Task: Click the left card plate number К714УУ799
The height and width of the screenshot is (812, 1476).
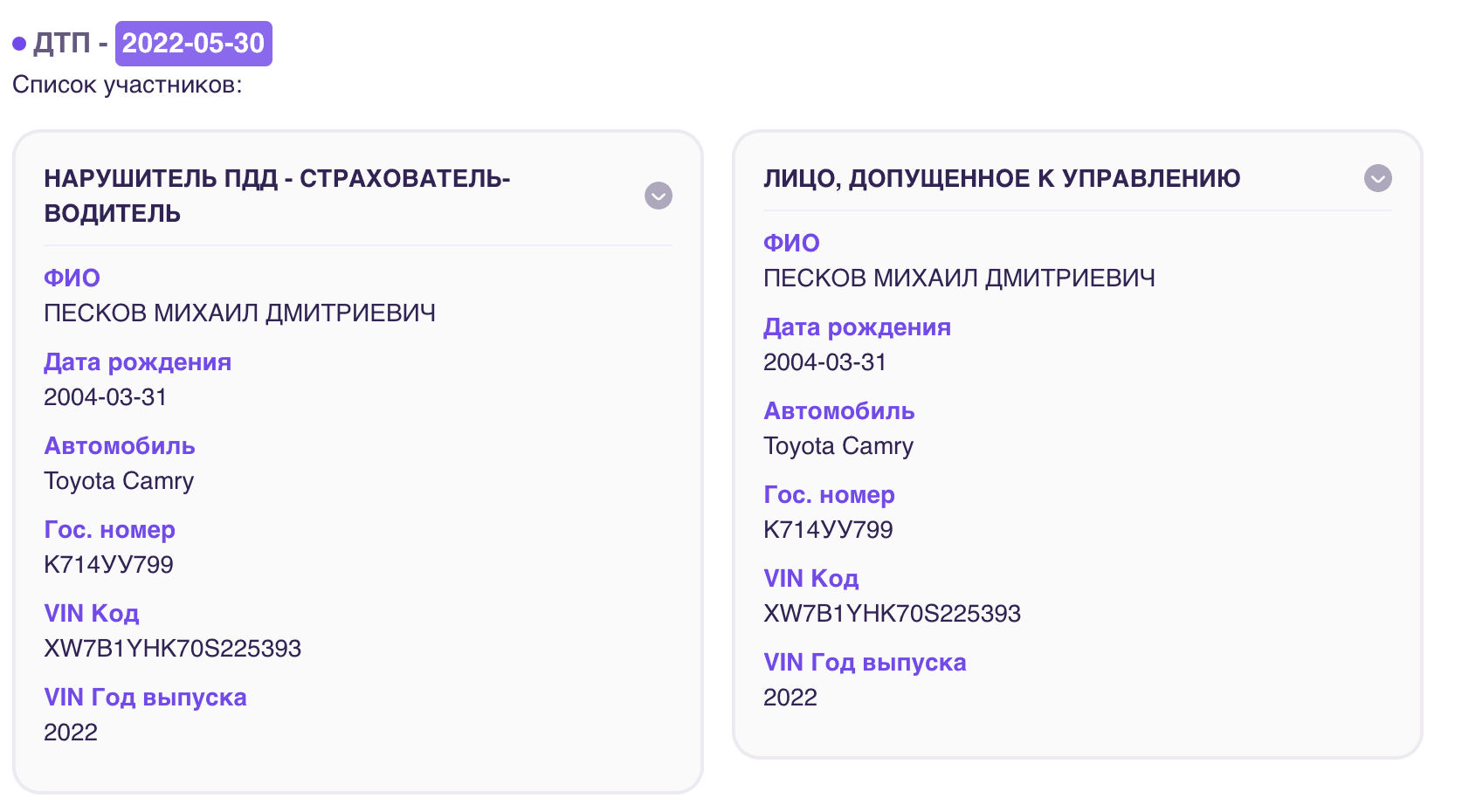Action: click(108, 564)
